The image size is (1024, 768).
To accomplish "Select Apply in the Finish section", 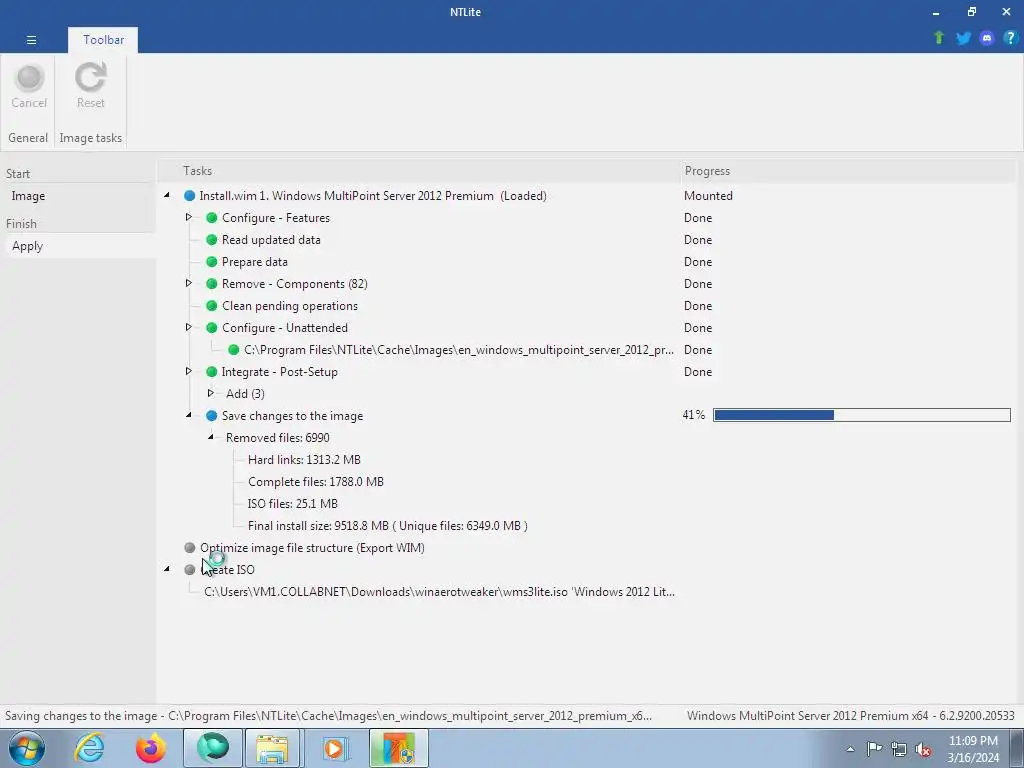I will [x=27, y=246].
